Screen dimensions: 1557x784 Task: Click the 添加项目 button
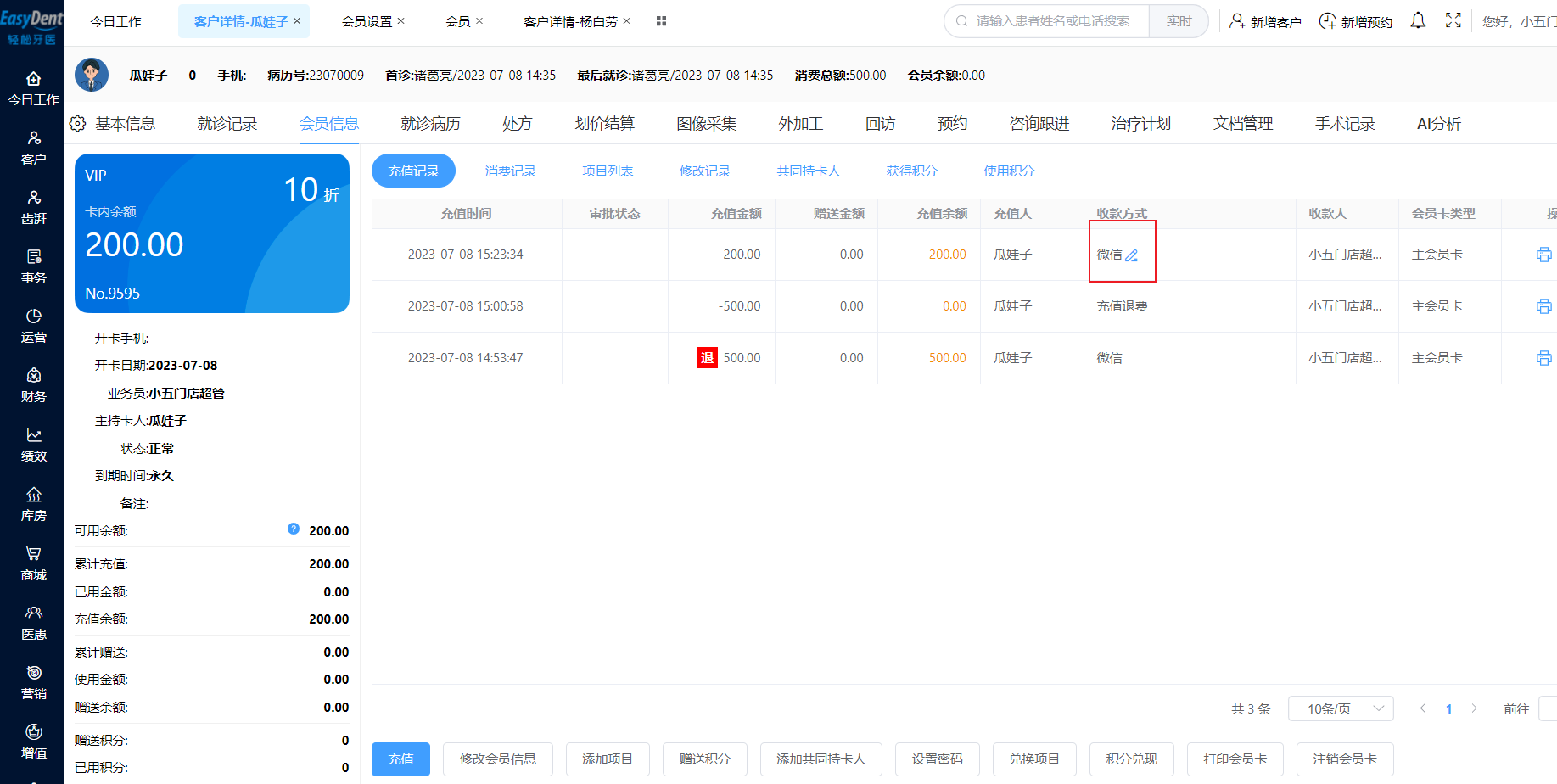tap(608, 759)
